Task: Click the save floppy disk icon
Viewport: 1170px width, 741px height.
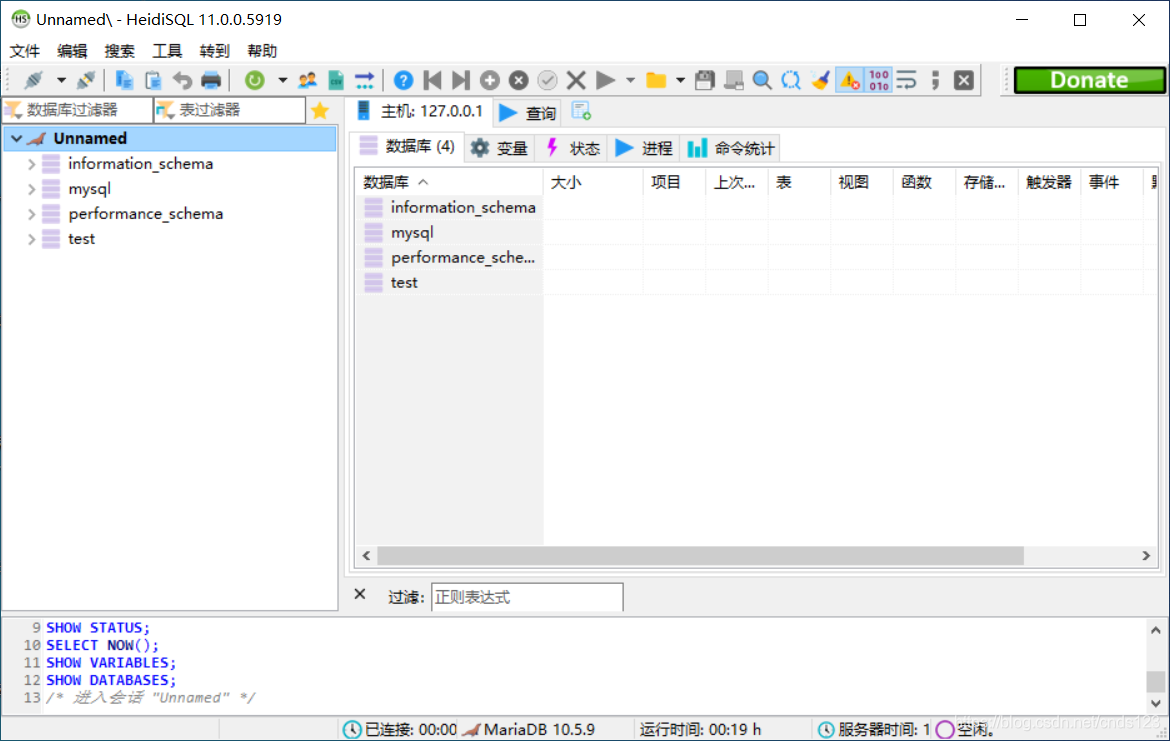Action: [x=704, y=80]
